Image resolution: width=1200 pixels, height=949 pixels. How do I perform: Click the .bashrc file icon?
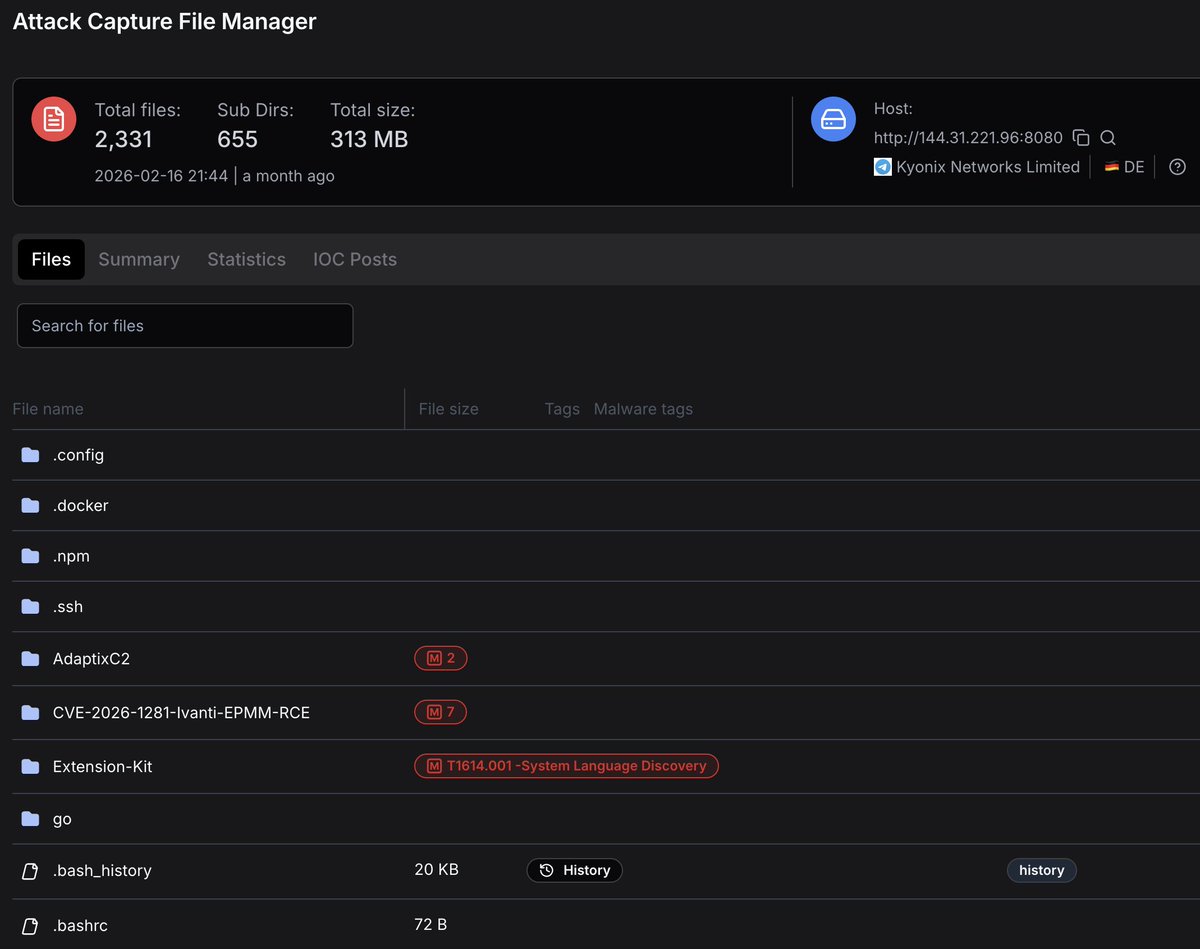30,926
